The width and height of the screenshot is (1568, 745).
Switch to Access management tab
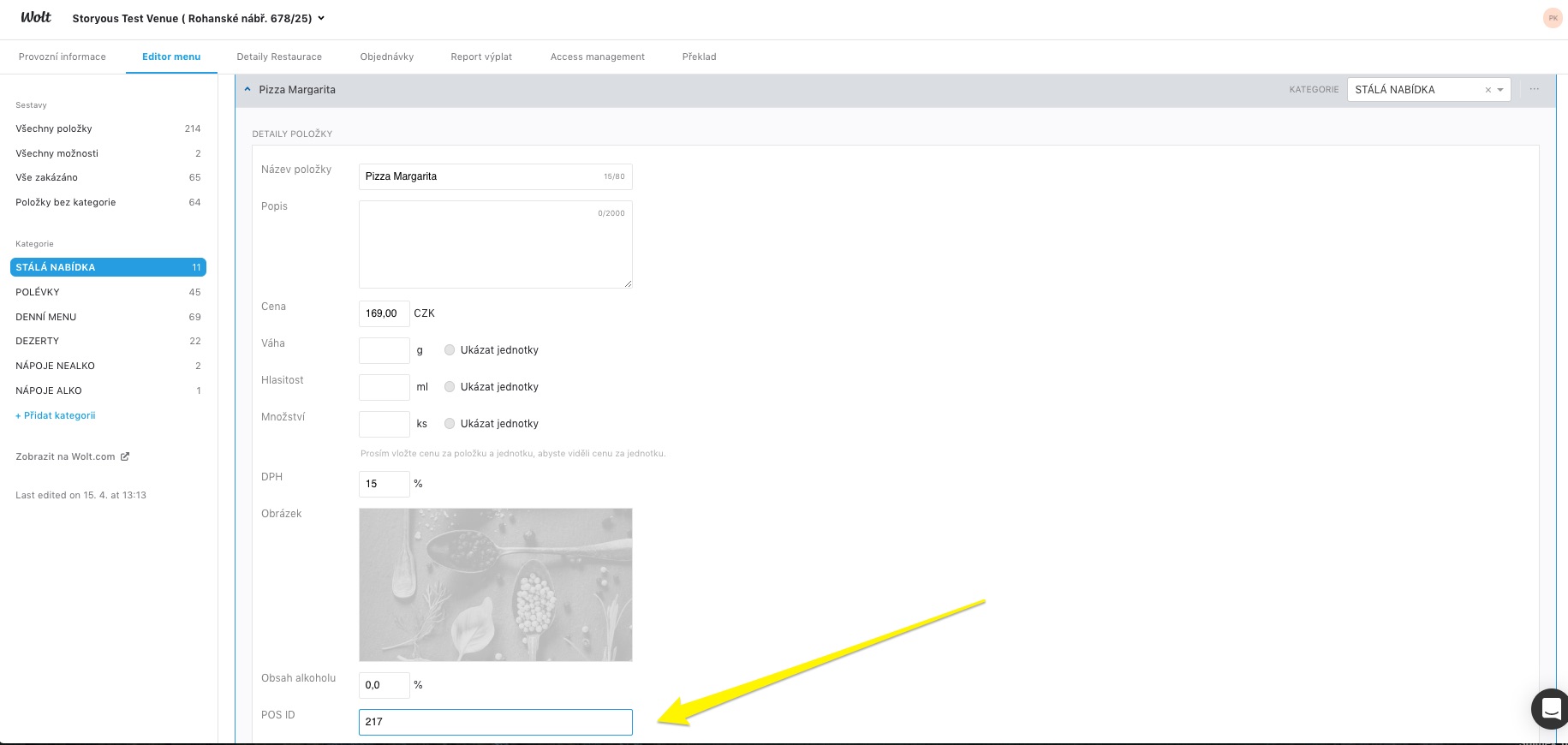598,57
